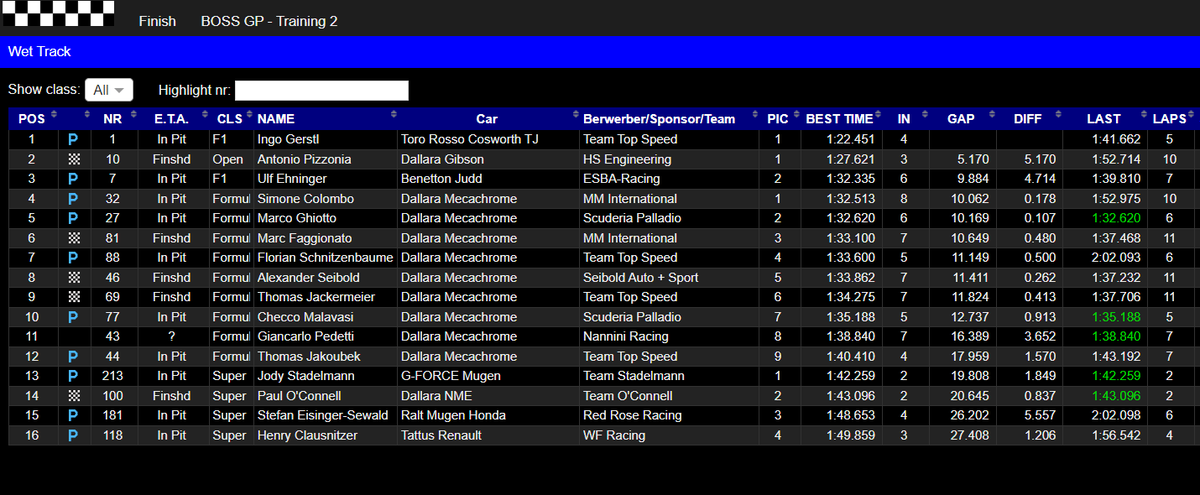Click green last lap time 1:32.620
Viewport: 1200px width, 495px height.
pos(1116,218)
